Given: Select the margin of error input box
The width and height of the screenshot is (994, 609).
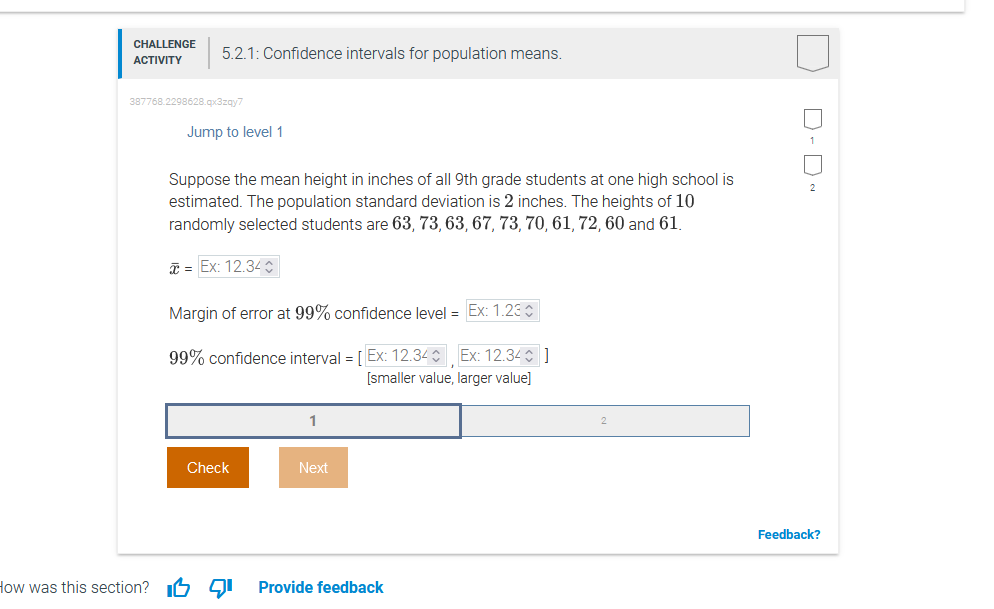Looking at the screenshot, I should (x=495, y=310).
